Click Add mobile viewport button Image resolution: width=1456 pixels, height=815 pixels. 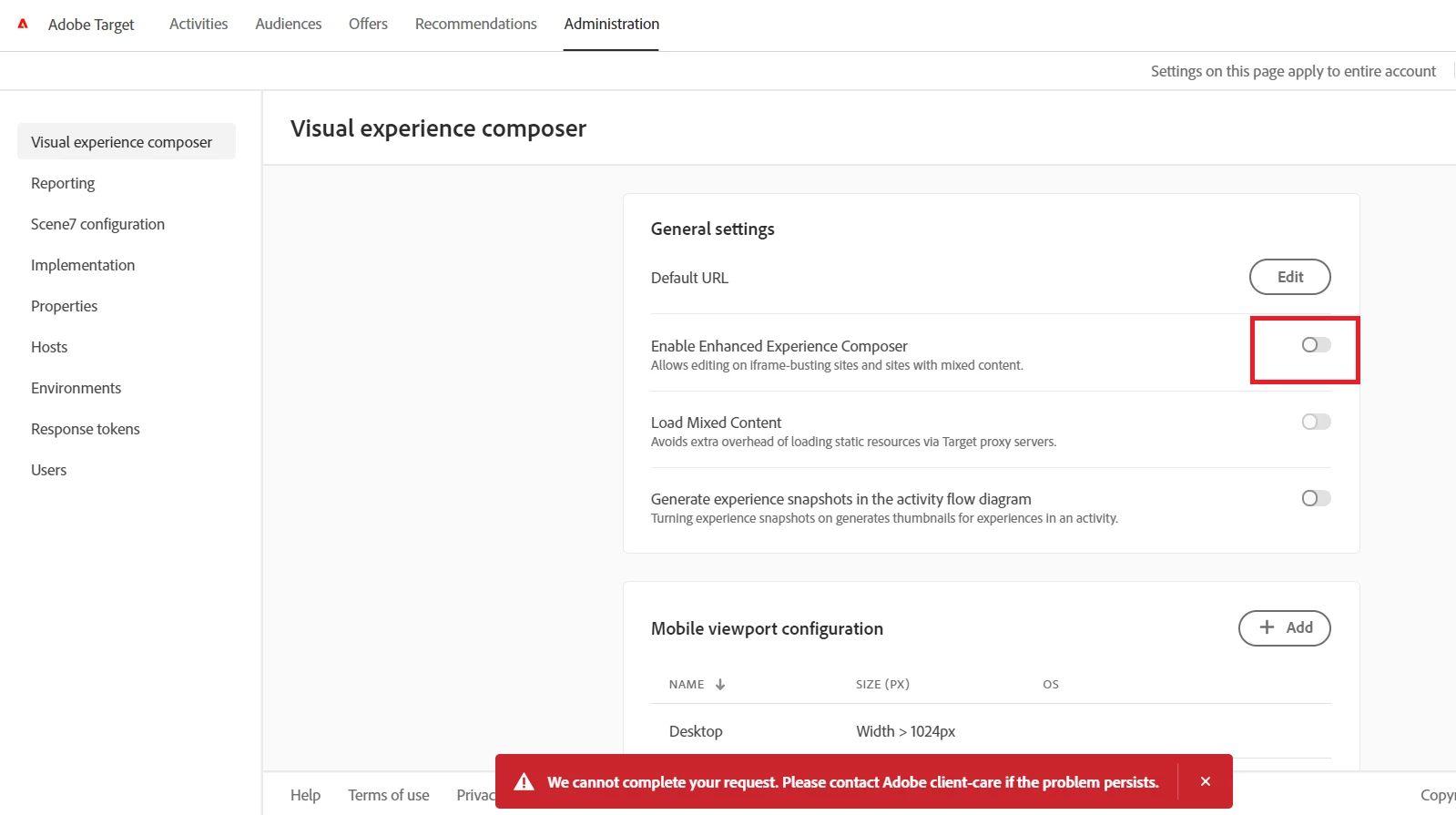(x=1284, y=627)
